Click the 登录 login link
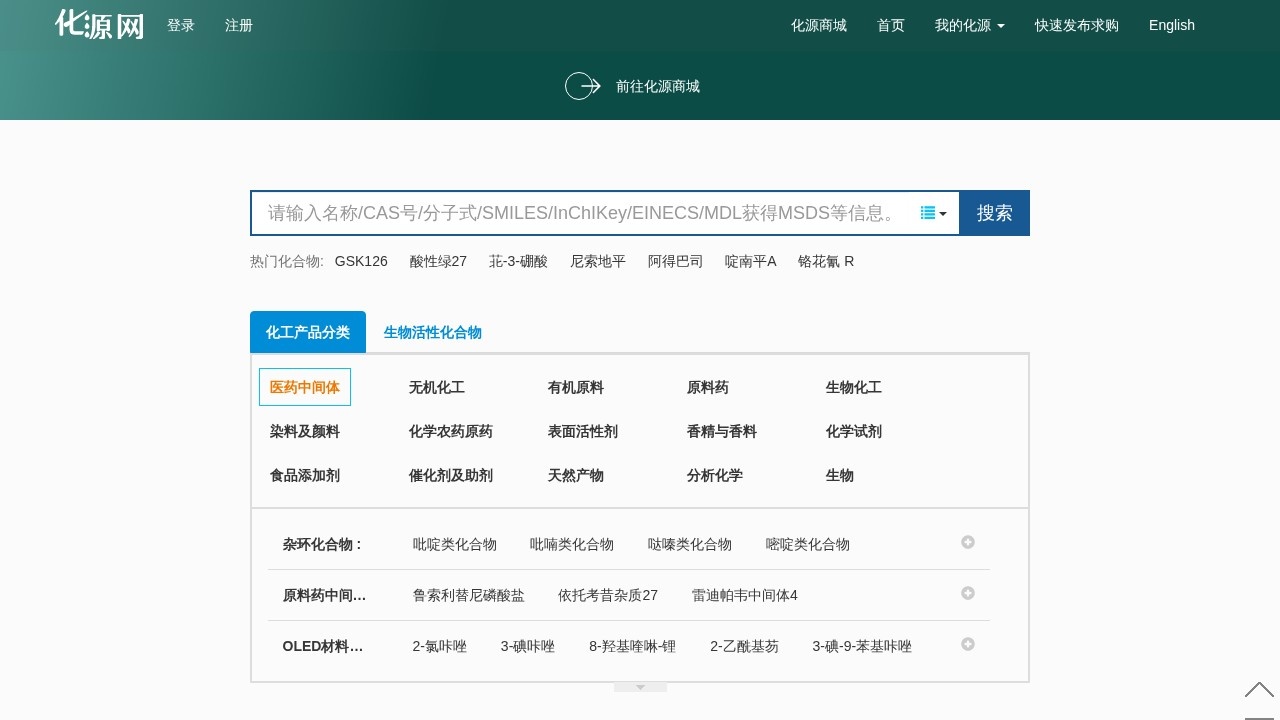 click(x=181, y=25)
